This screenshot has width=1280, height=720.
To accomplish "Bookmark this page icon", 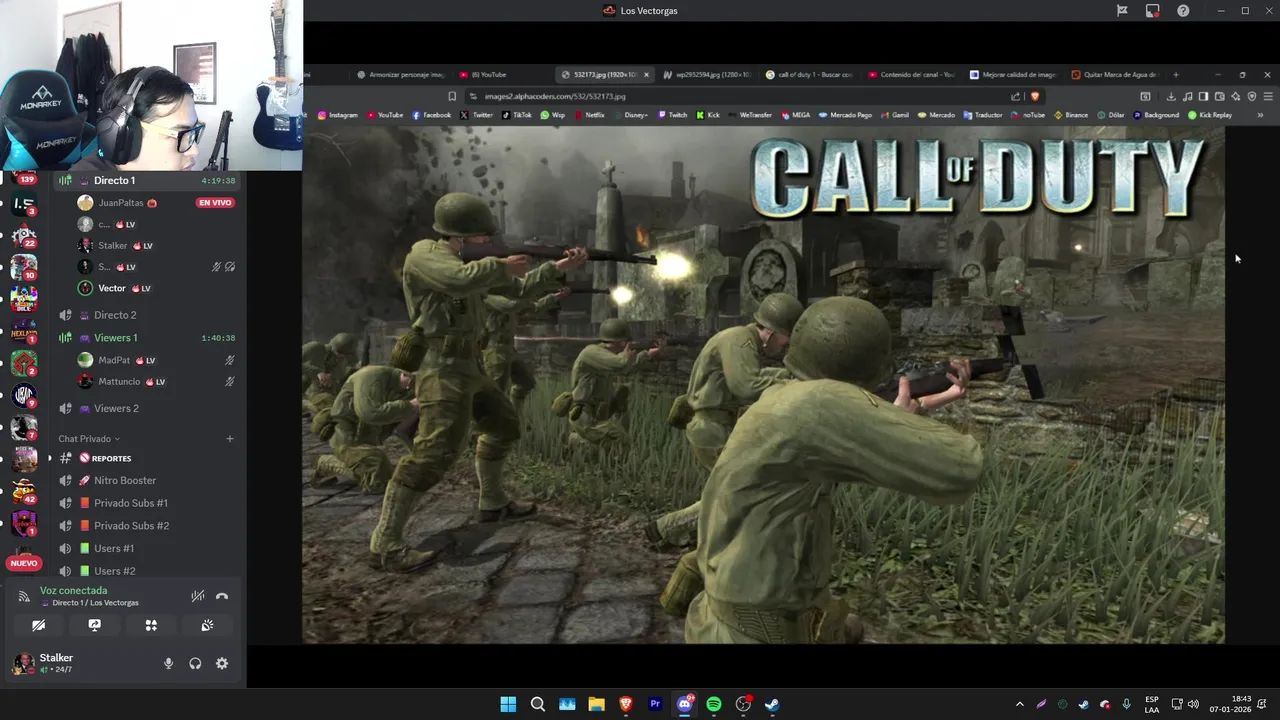I will point(452,96).
